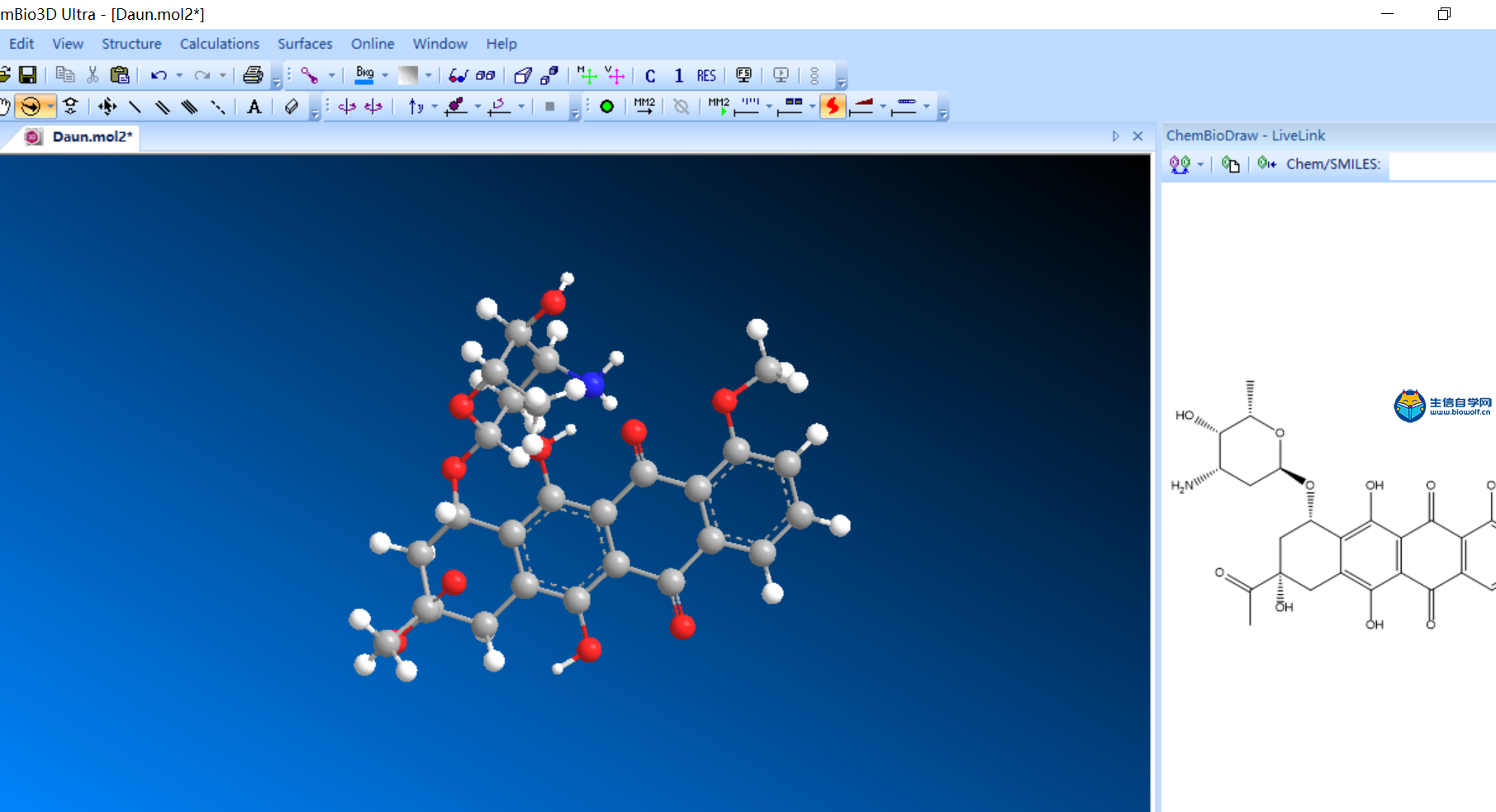This screenshot has width=1496, height=812.
Task: Open the Surfaces menu
Action: [305, 44]
